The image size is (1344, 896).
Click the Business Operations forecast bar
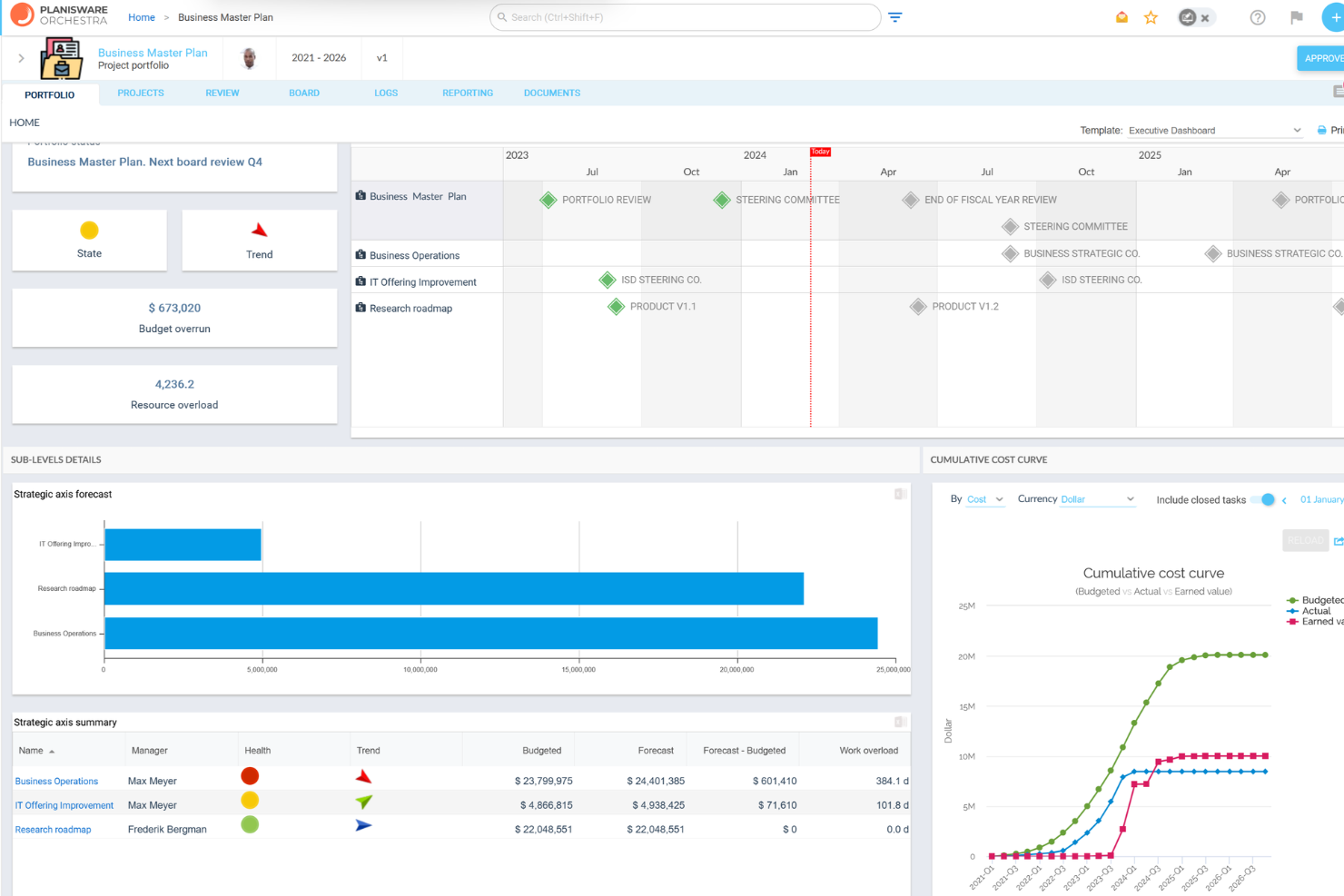pyautogui.click(x=491, y=634)
